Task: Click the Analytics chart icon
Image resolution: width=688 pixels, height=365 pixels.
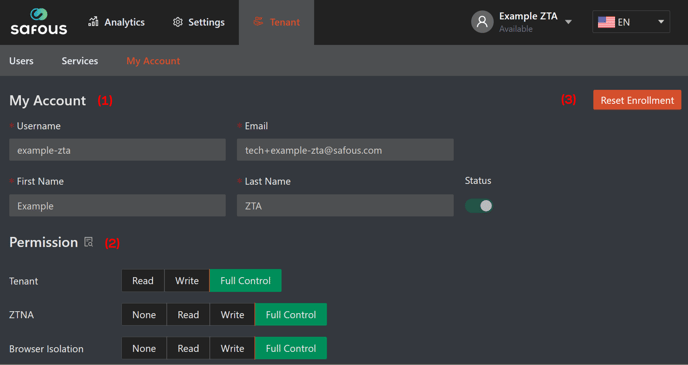Action: point(93,21)
